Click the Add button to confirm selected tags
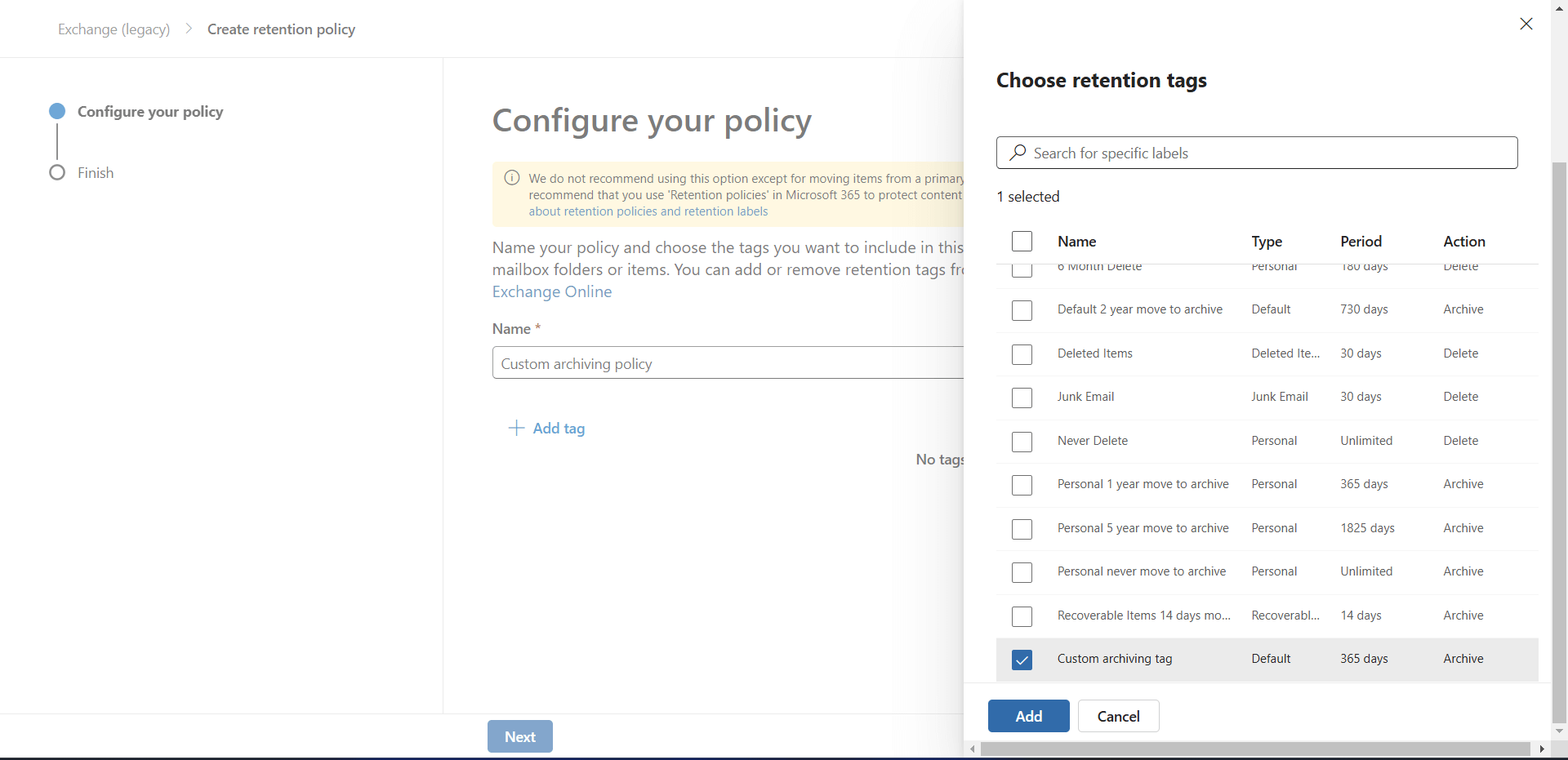The height and width of the screenshot is (760, 1568). [x=1027, y=716]
